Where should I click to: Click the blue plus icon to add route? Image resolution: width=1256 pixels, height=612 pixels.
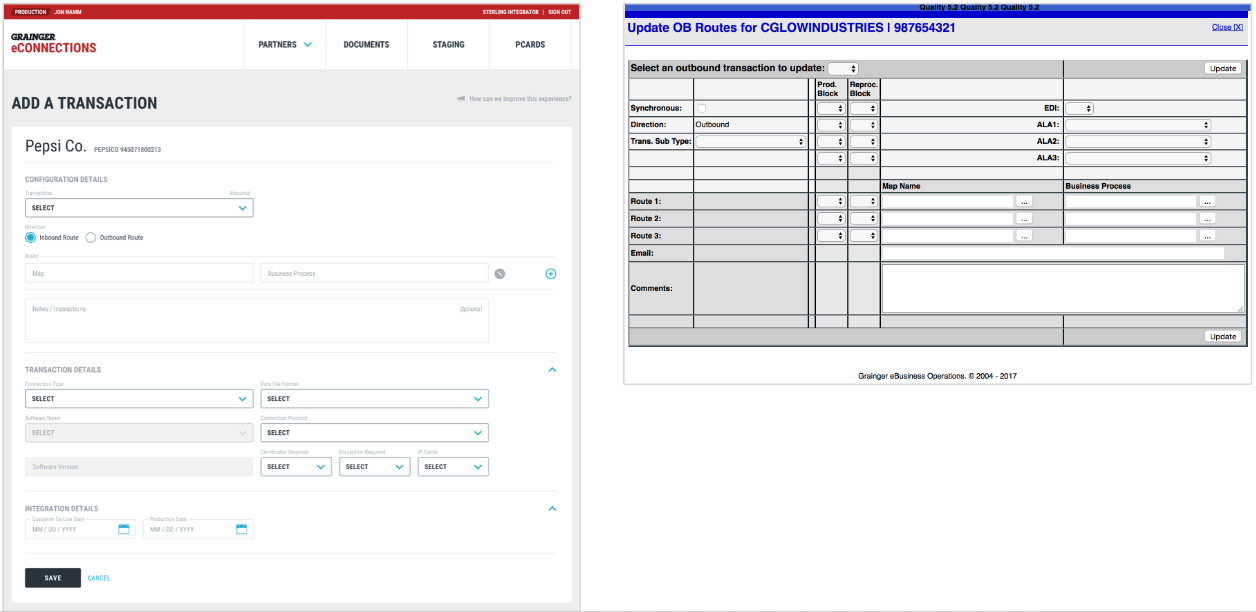coord(550,274)
